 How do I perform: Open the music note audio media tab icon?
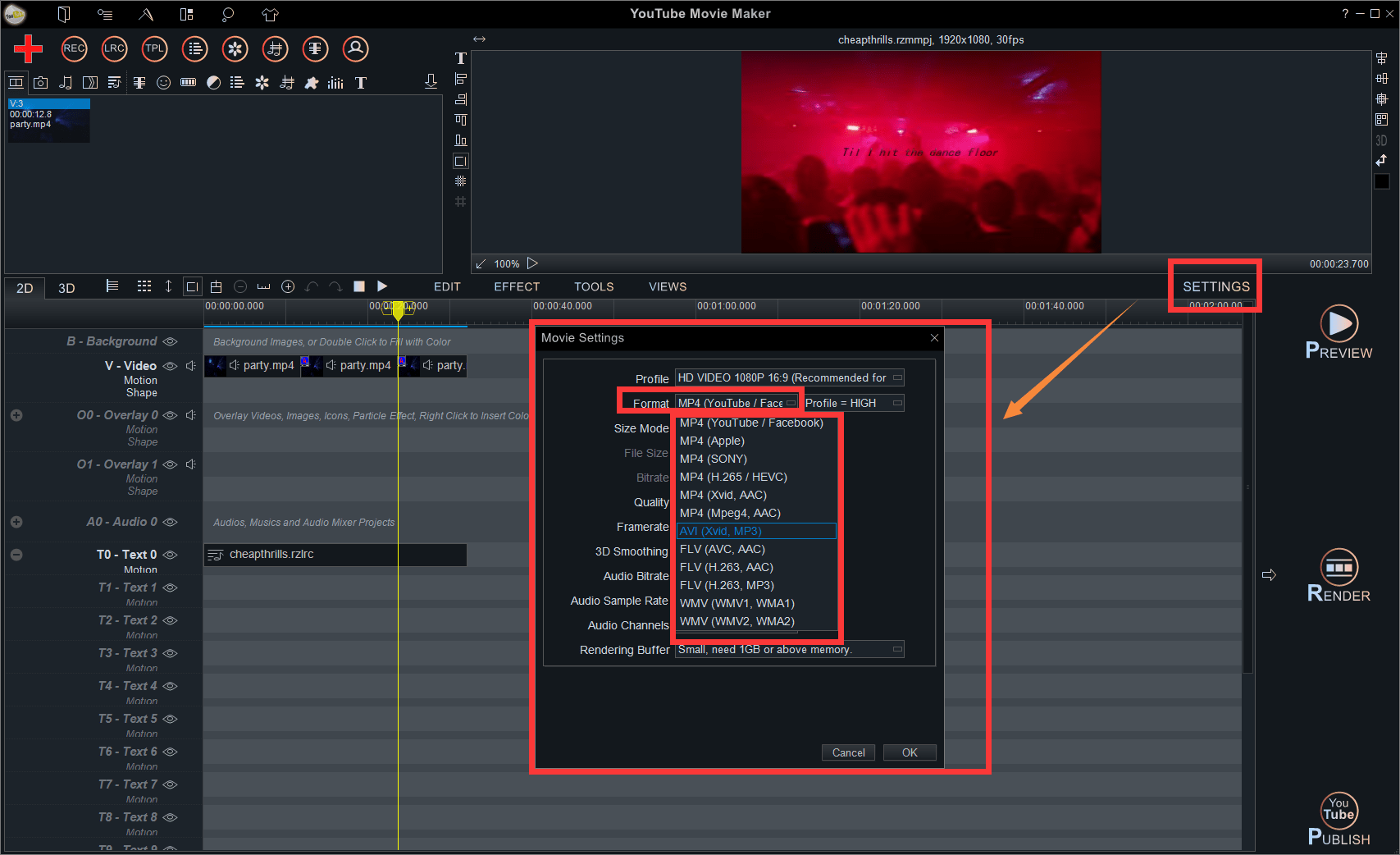click(66, 82)
